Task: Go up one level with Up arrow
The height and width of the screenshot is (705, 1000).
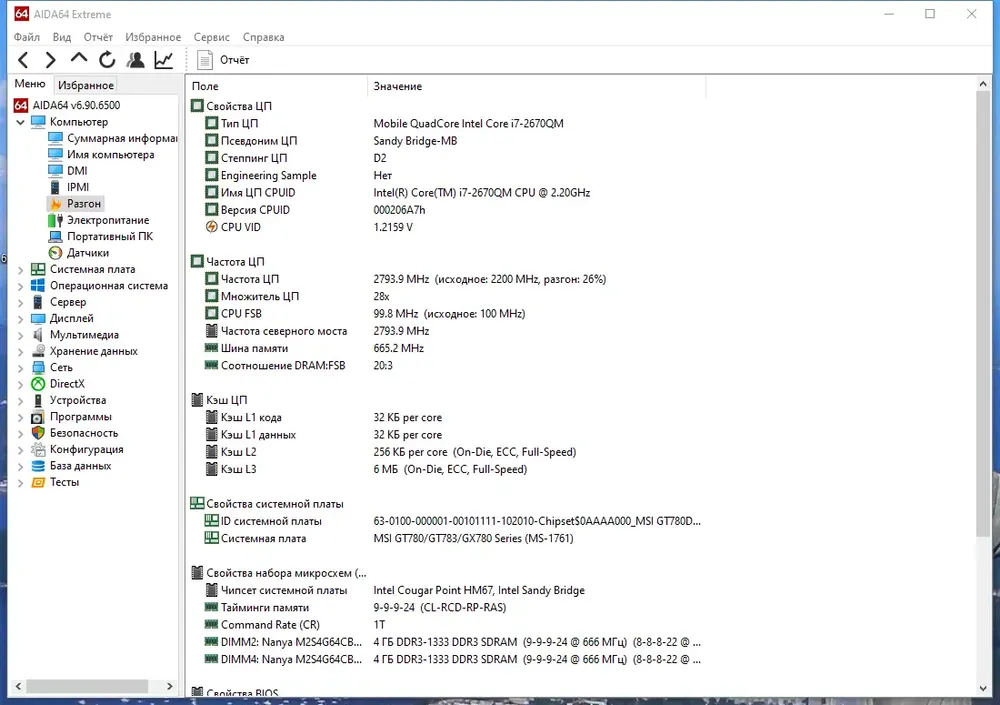Action: tap(78, 59)
